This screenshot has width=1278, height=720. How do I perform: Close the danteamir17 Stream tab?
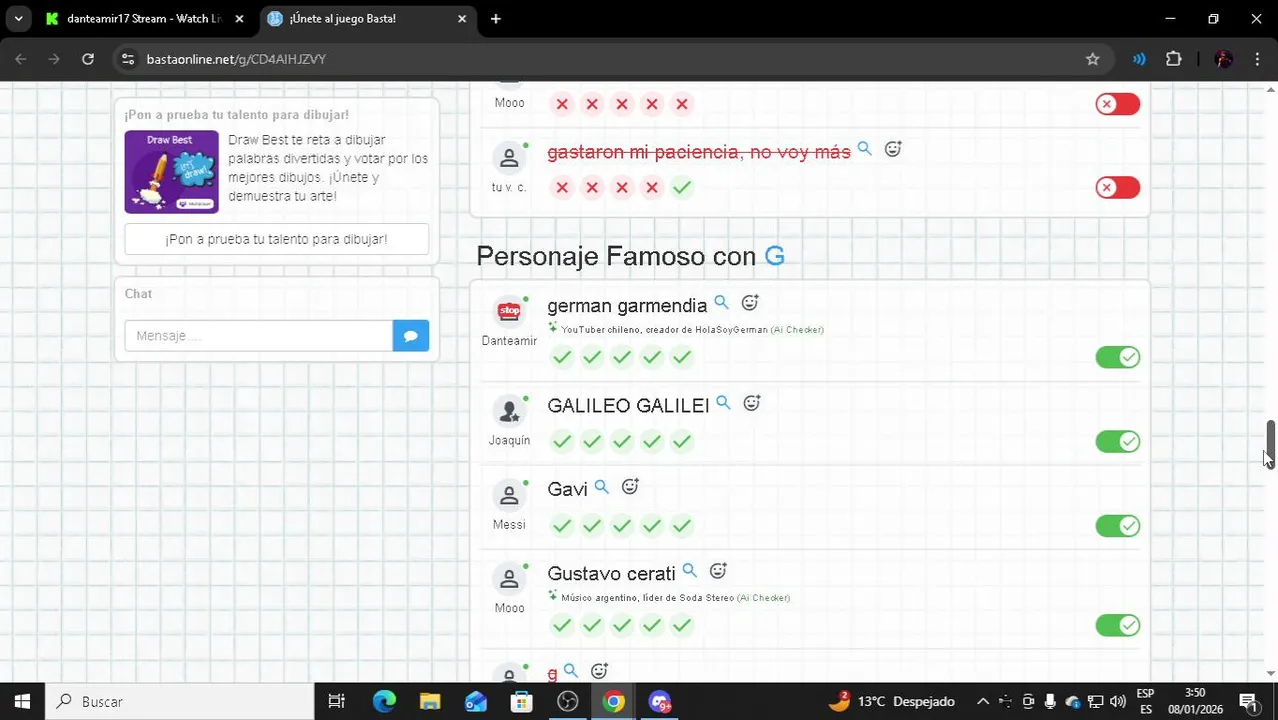pyautogui.click(x=239, y=18)
